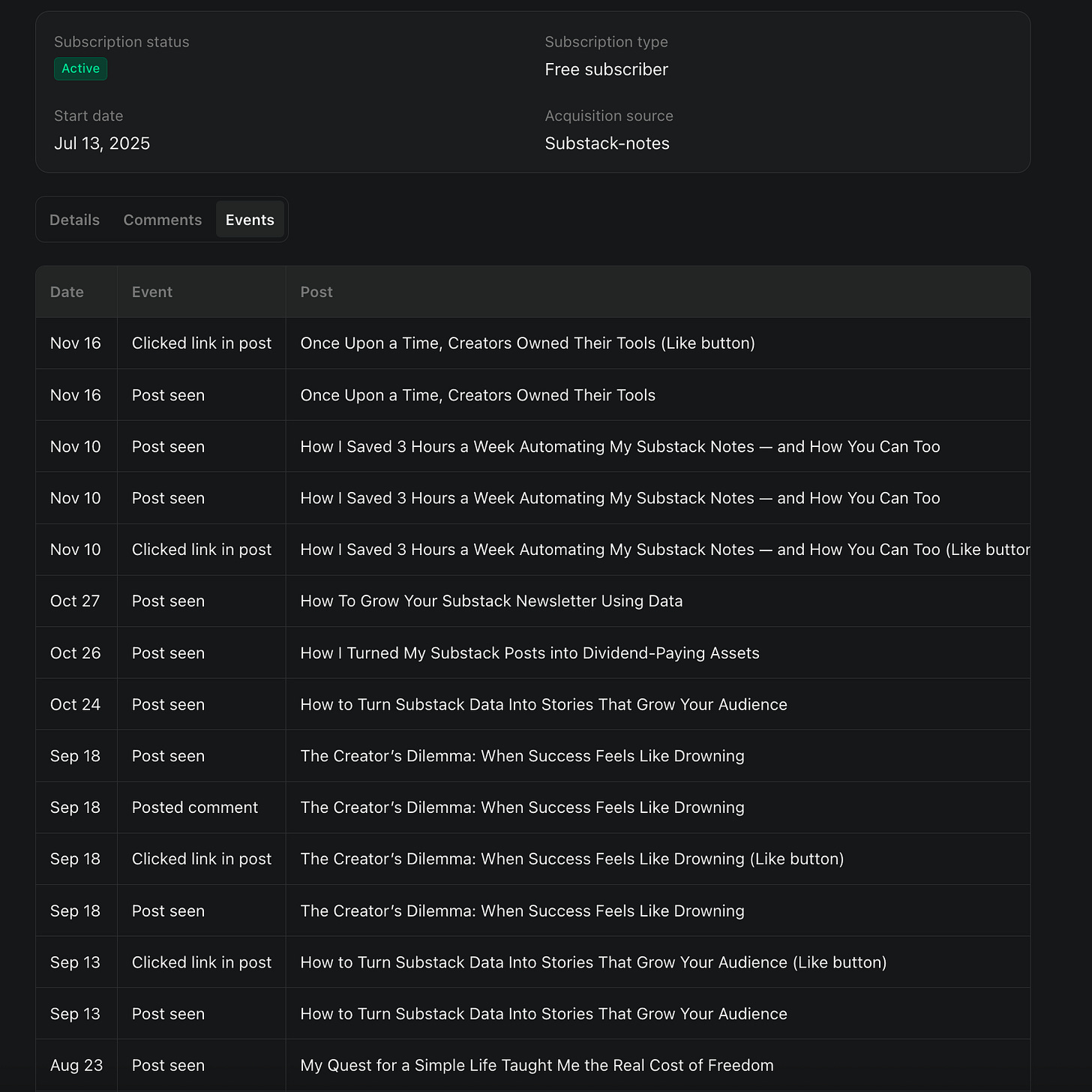Open 'How To Grow Your Substack Newsletter Using Data'

pos(491,601)
